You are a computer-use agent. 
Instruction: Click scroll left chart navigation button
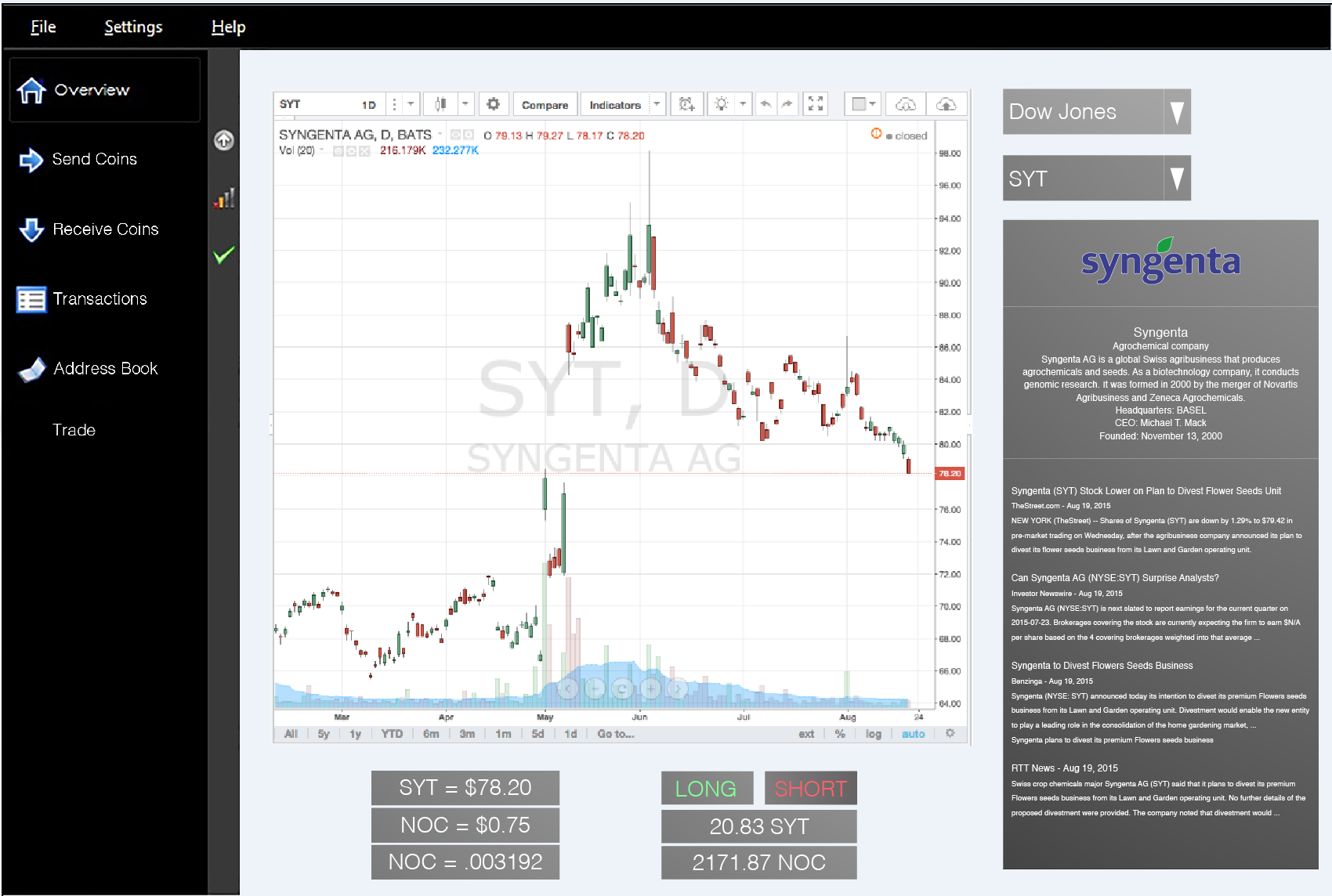(568, 688)
